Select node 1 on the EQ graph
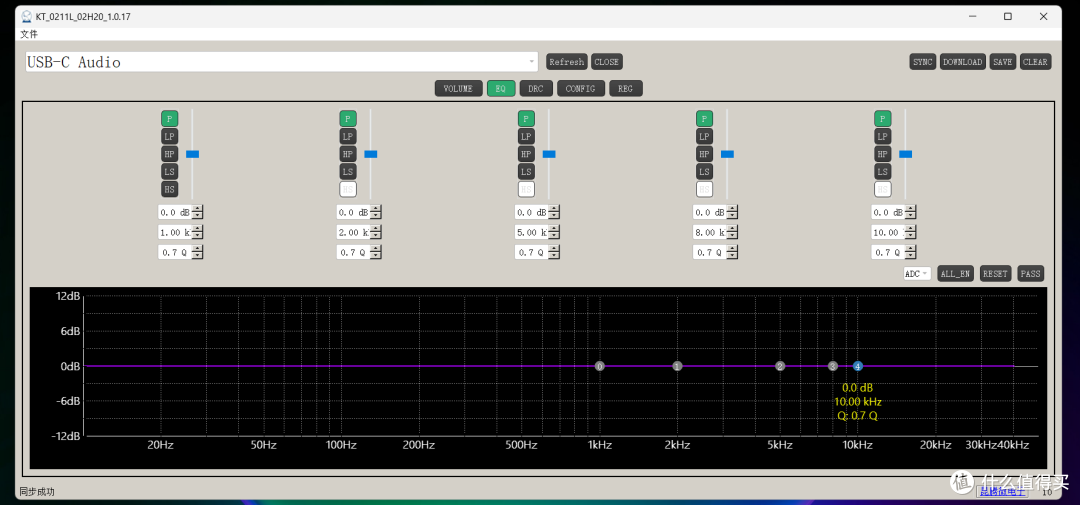 (x=678, y=367)
